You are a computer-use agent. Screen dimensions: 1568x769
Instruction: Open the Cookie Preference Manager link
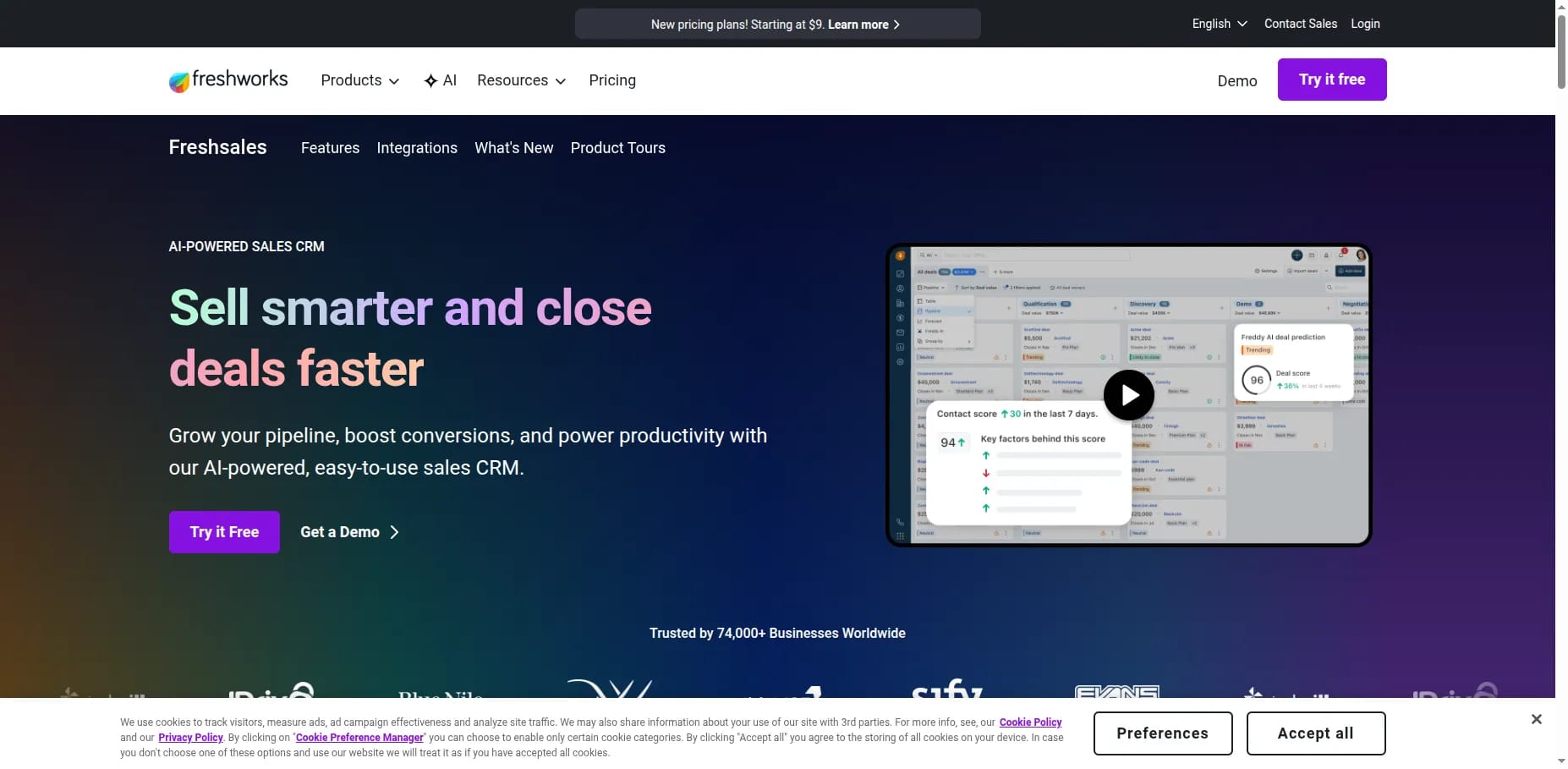[x=359, y=738]
